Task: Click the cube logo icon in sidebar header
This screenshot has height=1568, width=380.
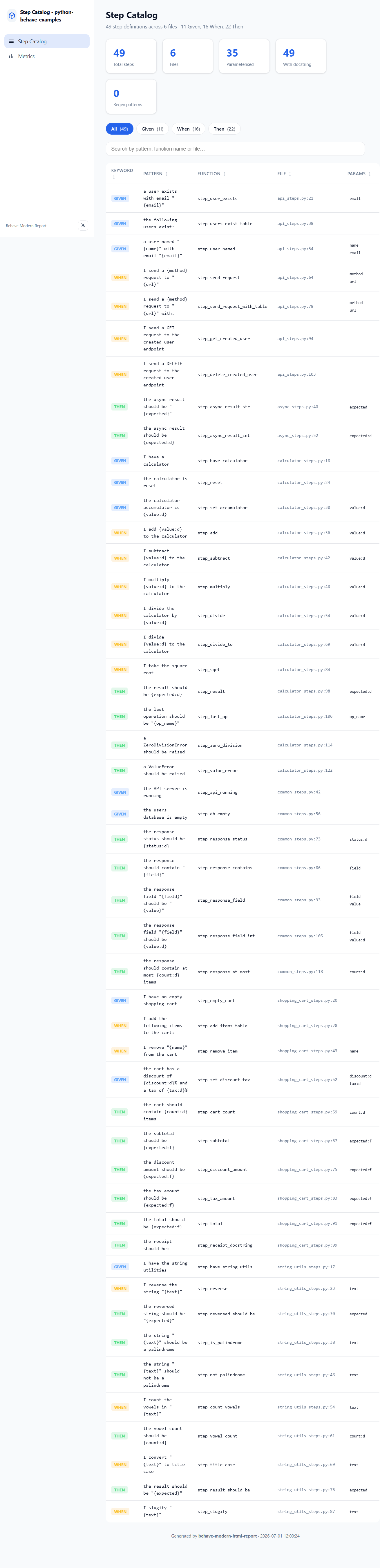Action: 12,16
